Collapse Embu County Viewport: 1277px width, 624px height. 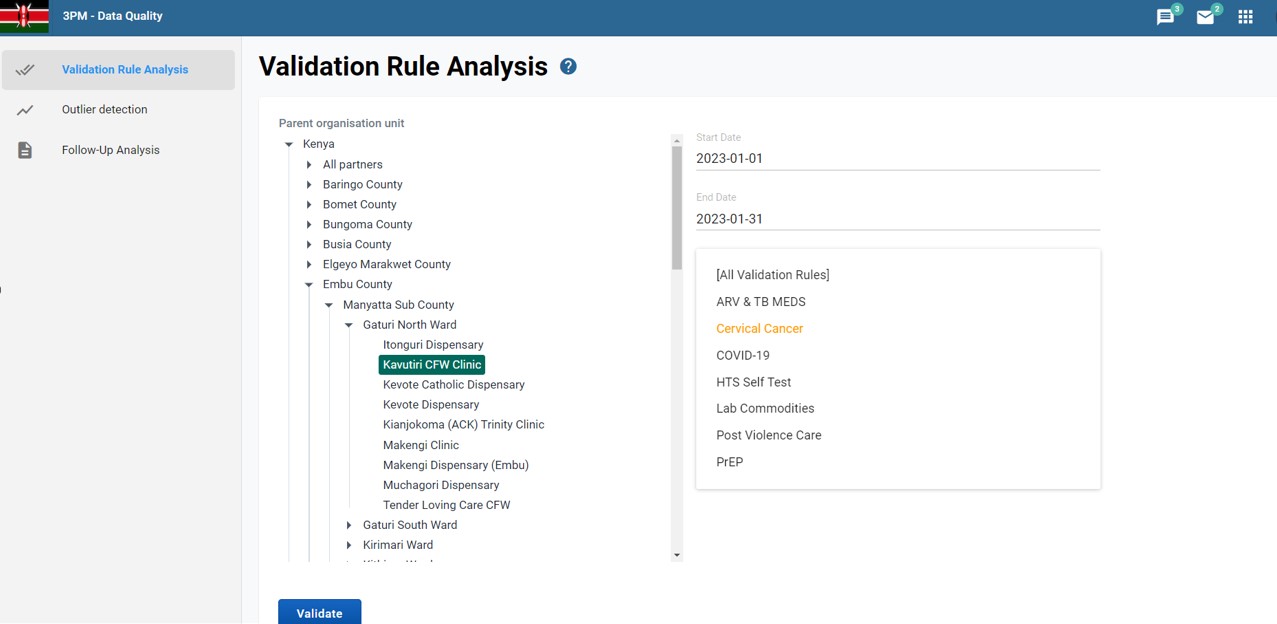point(309,285)
